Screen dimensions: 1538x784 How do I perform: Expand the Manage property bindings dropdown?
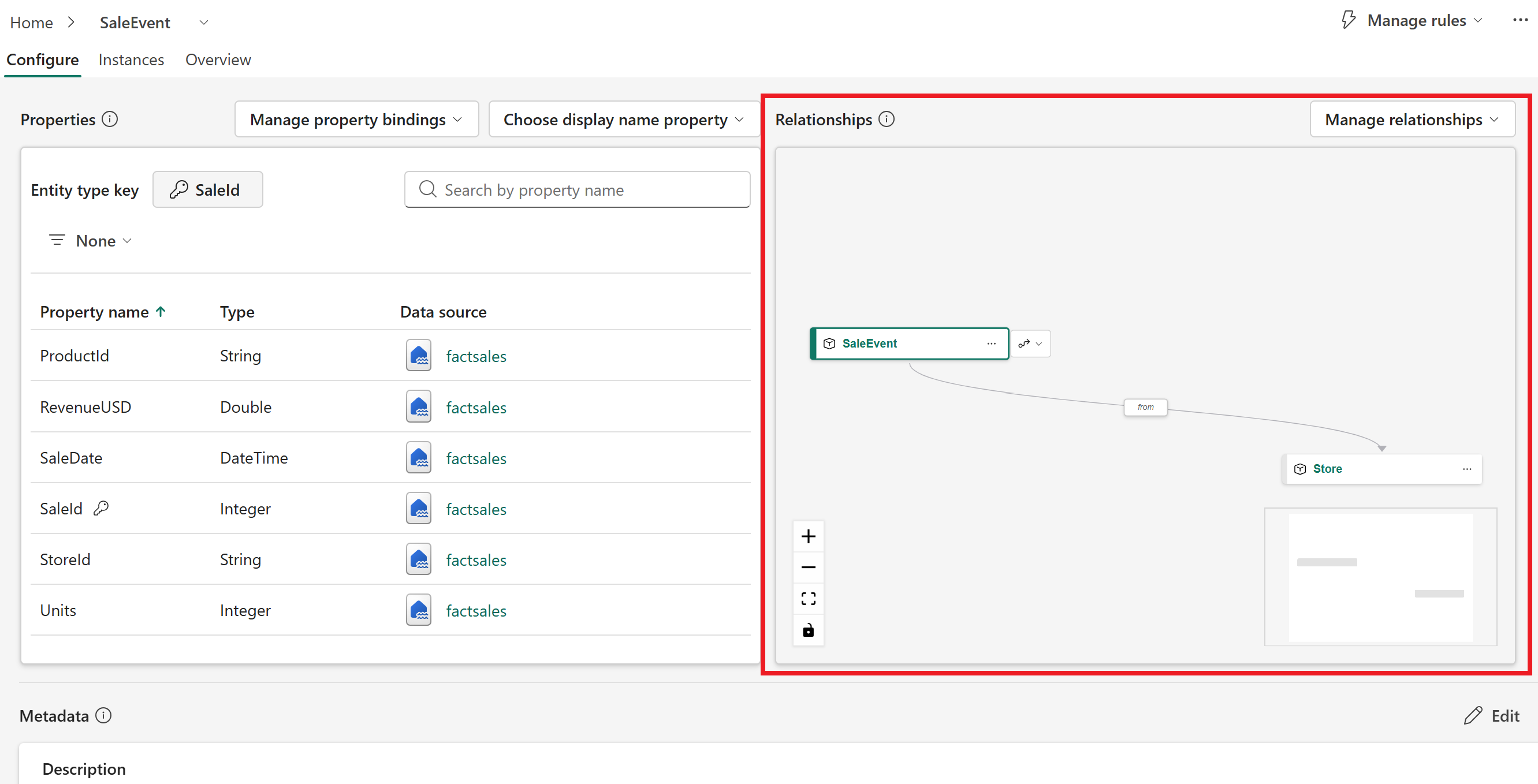(x=357, y=120)
